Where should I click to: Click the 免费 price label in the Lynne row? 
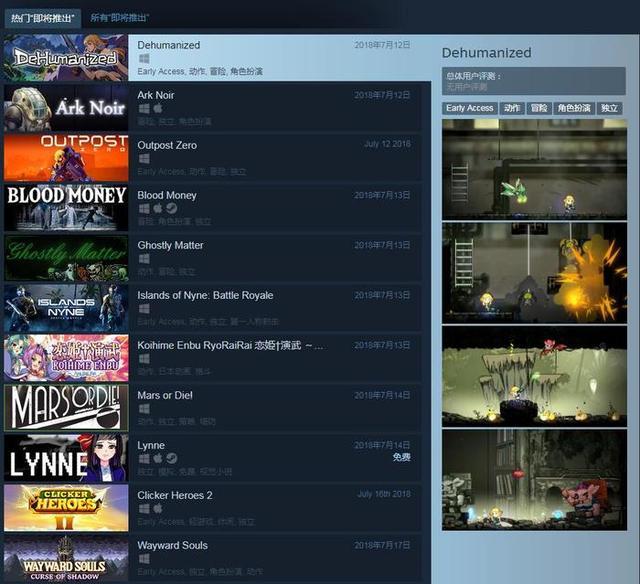(401, 457)
